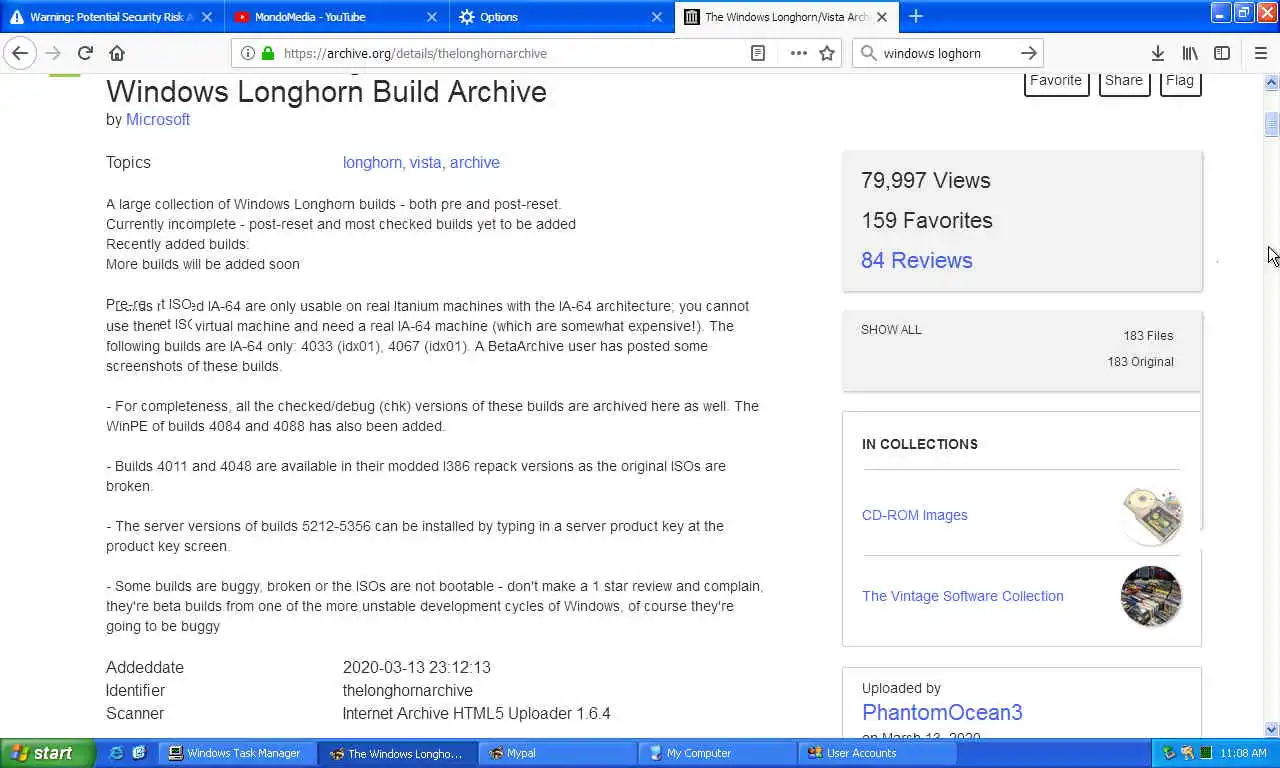Open the longhorn topic link
This screenshot has height=768, width=1280.
click(x=372, y=162)
